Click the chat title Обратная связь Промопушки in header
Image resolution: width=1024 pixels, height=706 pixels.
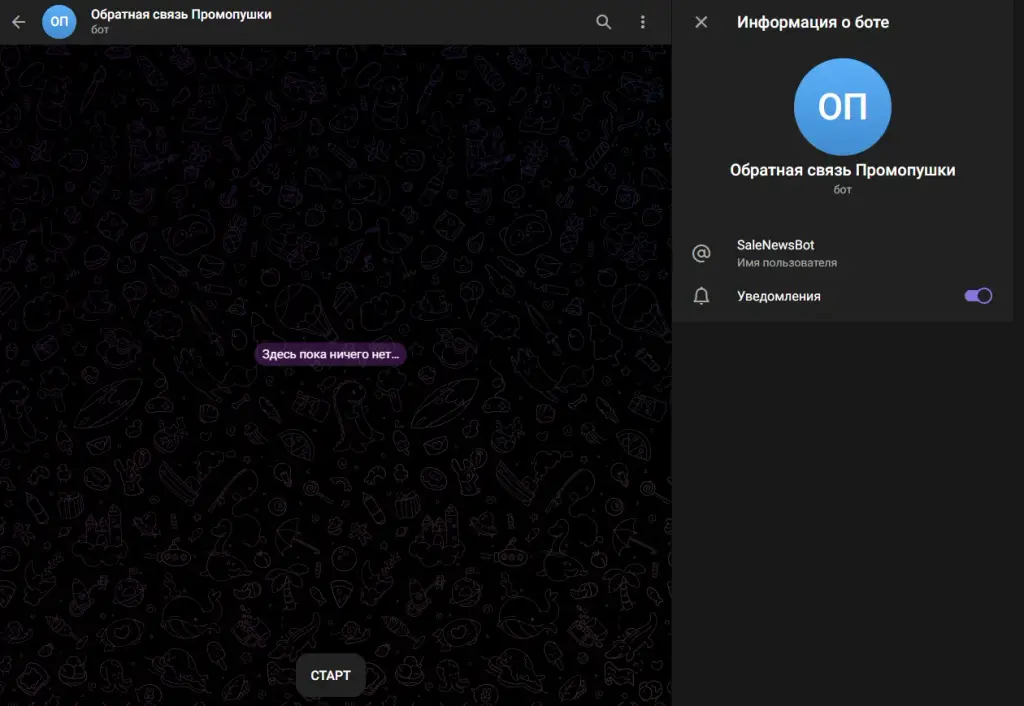(181, 14)
